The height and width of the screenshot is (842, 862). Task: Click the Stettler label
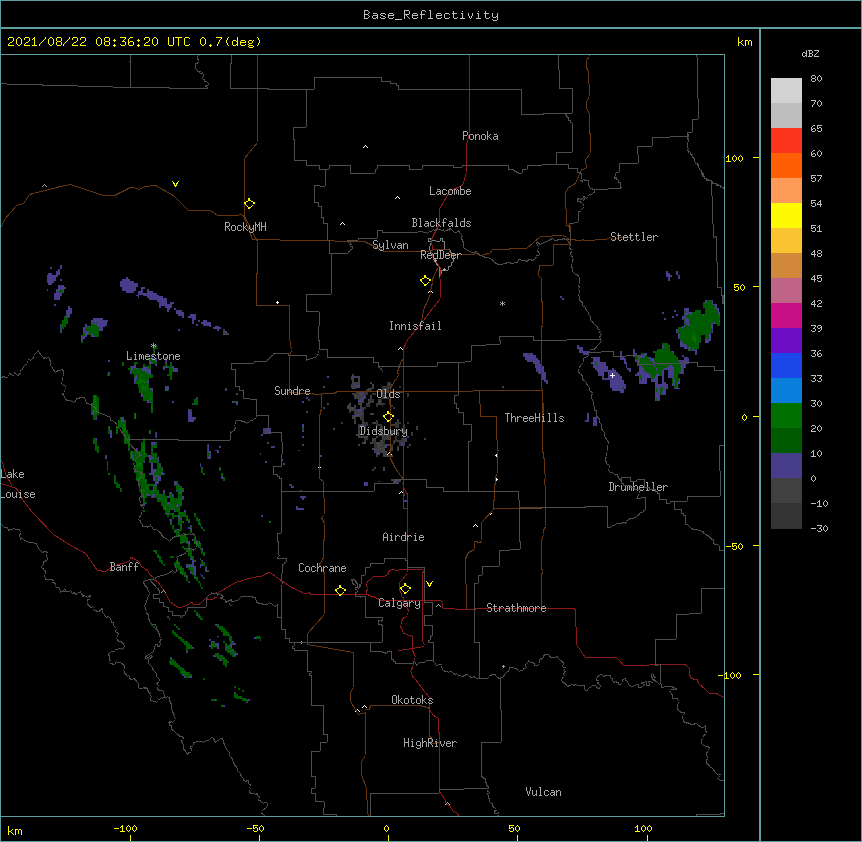point(634,237)
